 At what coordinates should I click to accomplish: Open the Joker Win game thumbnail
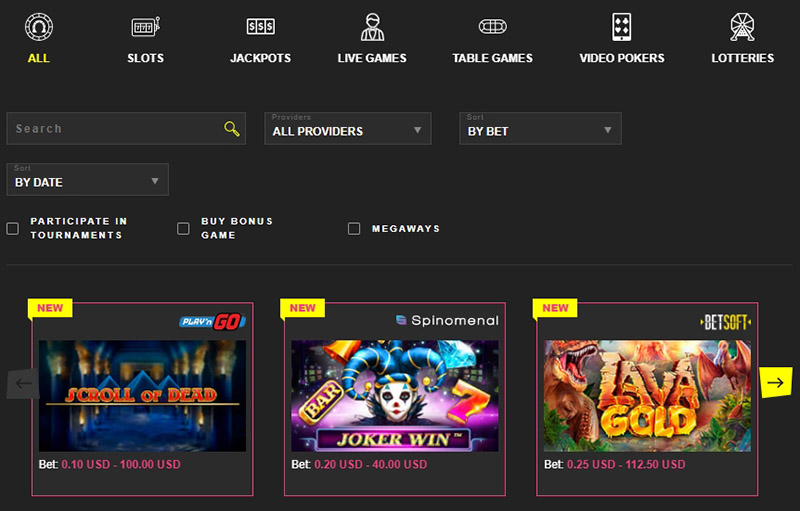click(395, 396)
